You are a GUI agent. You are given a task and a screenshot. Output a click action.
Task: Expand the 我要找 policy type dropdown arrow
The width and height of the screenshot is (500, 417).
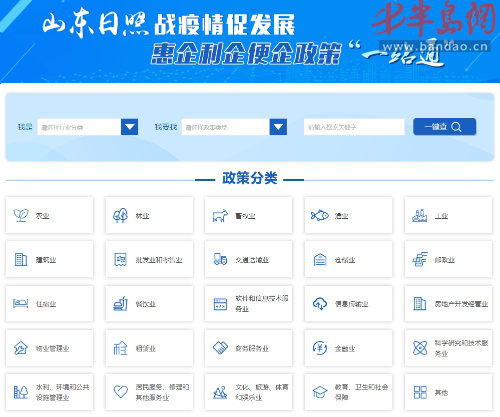(x=278, y=127)
